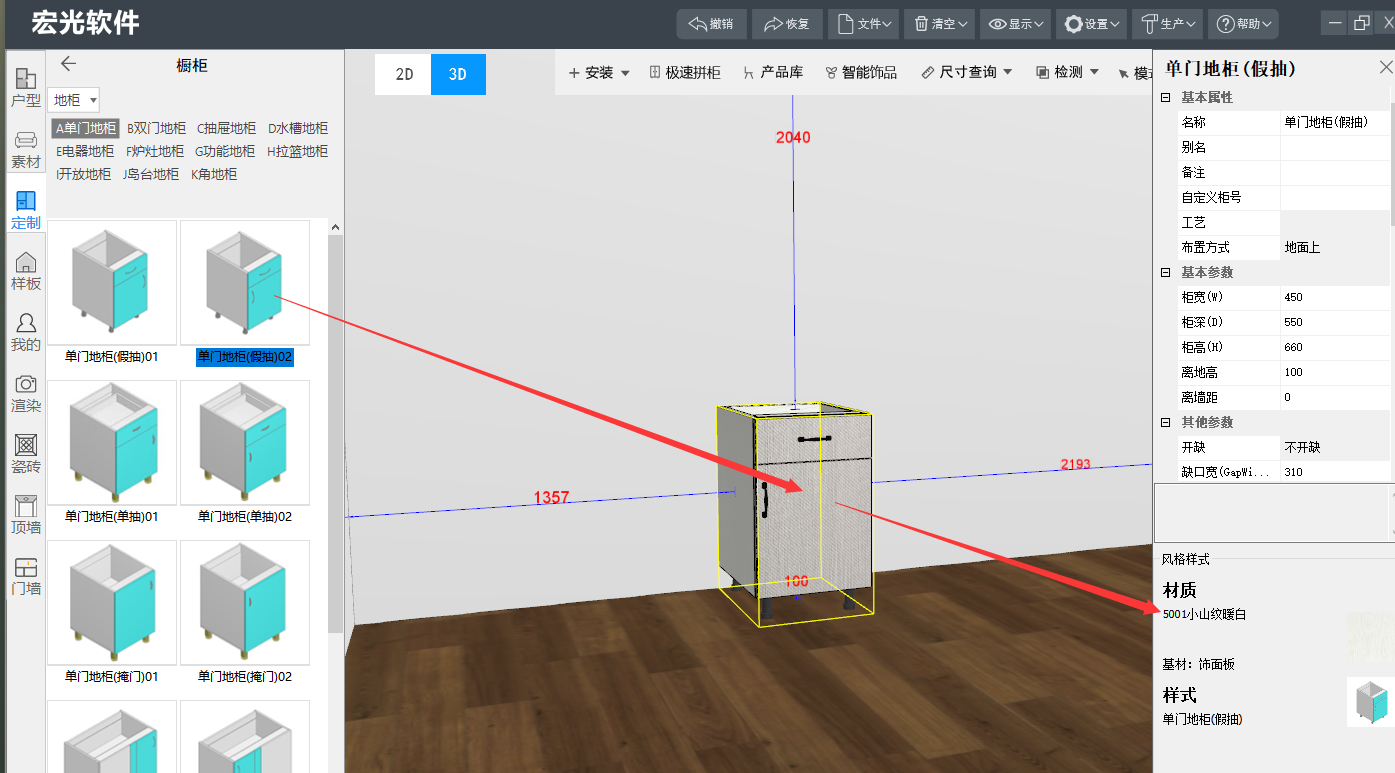
Task: Pick the 单门地柜(假抽)01 thumbnail
Action: point(112,283)
